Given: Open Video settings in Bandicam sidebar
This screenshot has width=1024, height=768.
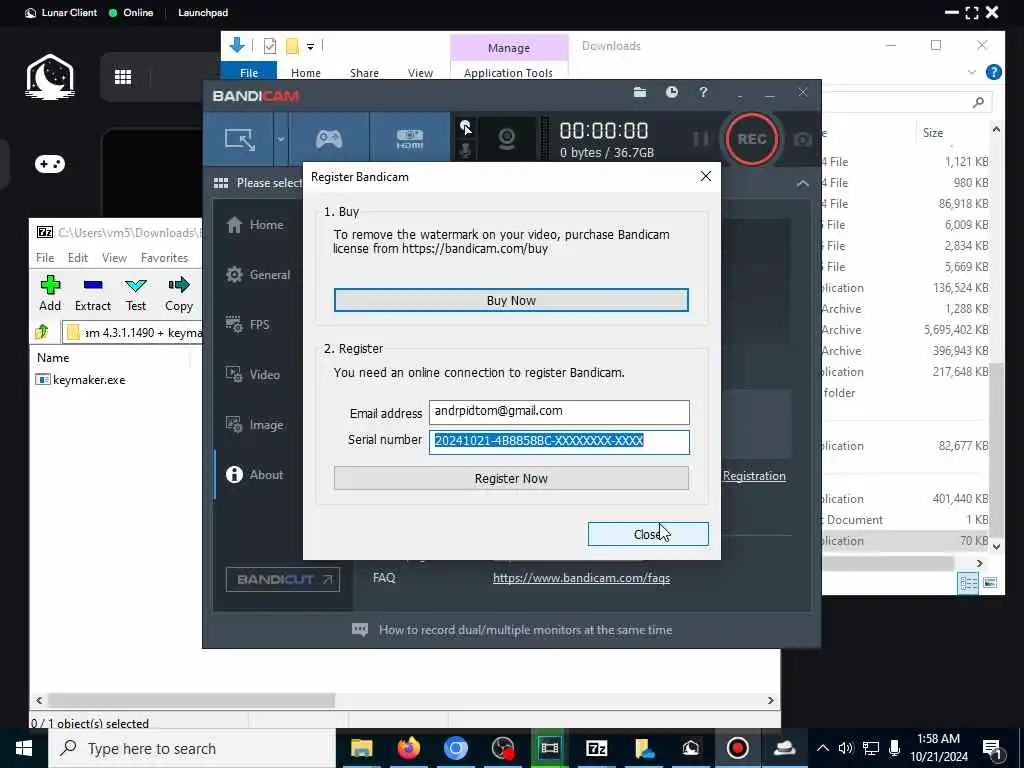Looking at the screenshot, I should (x=252, y=375).
